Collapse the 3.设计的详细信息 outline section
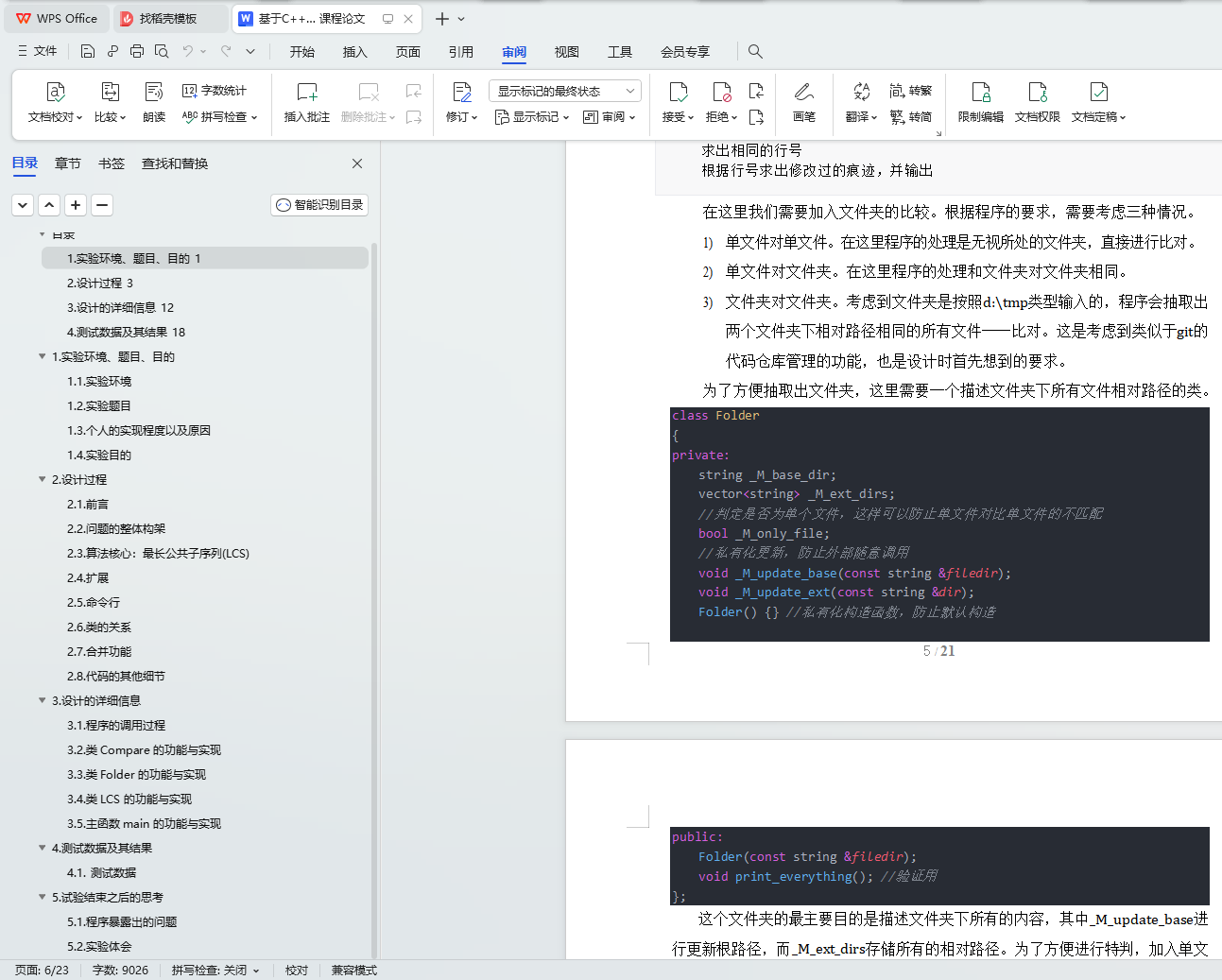The image size is (1222, 980). [42, 700]
